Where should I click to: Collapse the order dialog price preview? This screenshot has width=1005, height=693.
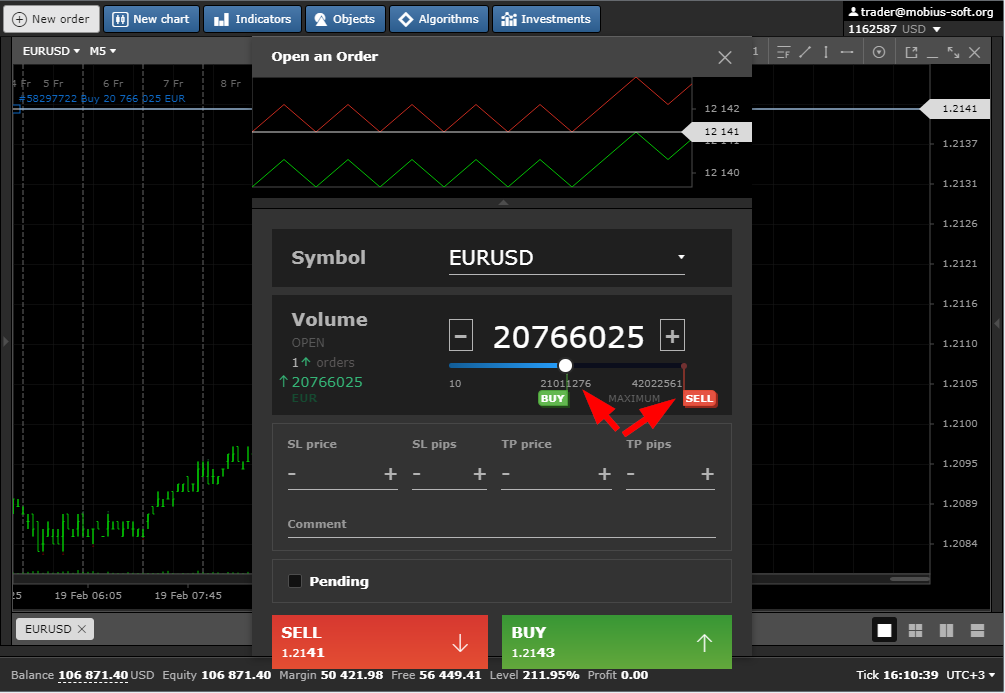click(x=503, y=203)
